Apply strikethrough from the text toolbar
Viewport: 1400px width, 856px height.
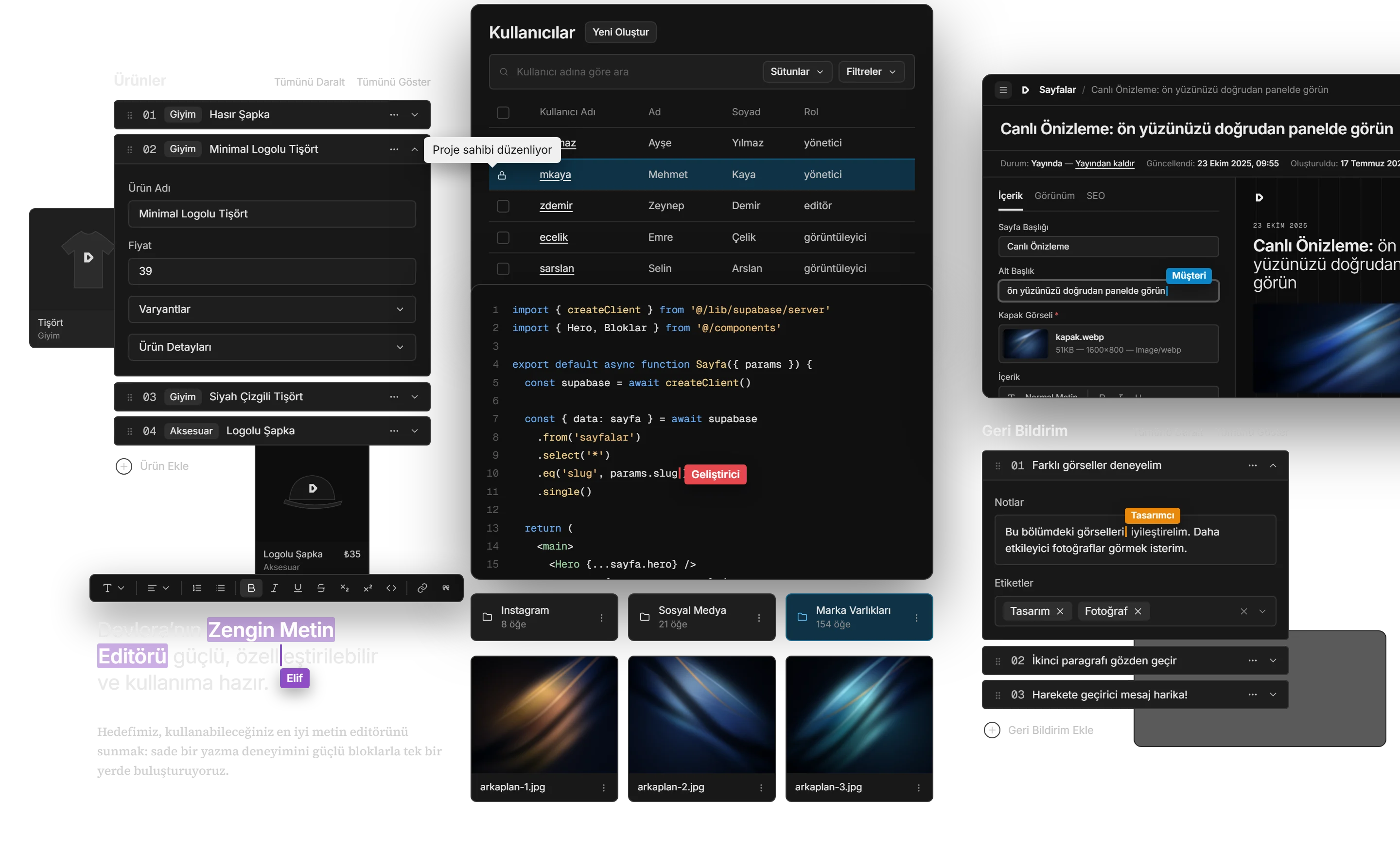pos(321,588)
